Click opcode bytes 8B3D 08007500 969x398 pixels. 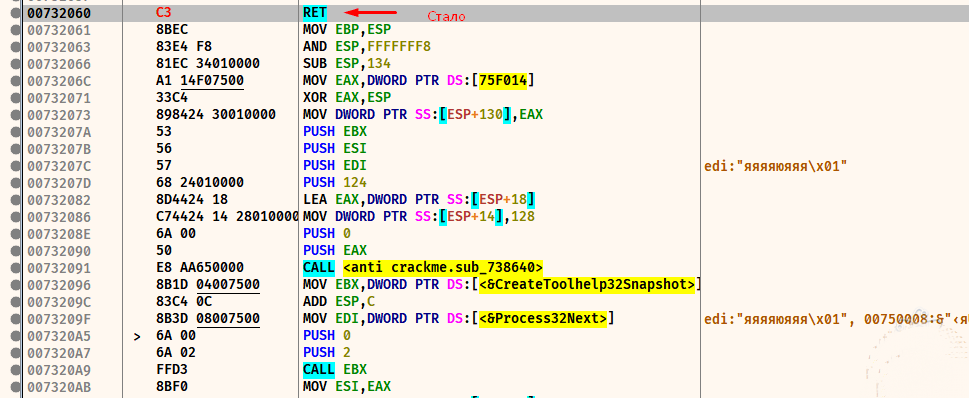pos(208,318)
